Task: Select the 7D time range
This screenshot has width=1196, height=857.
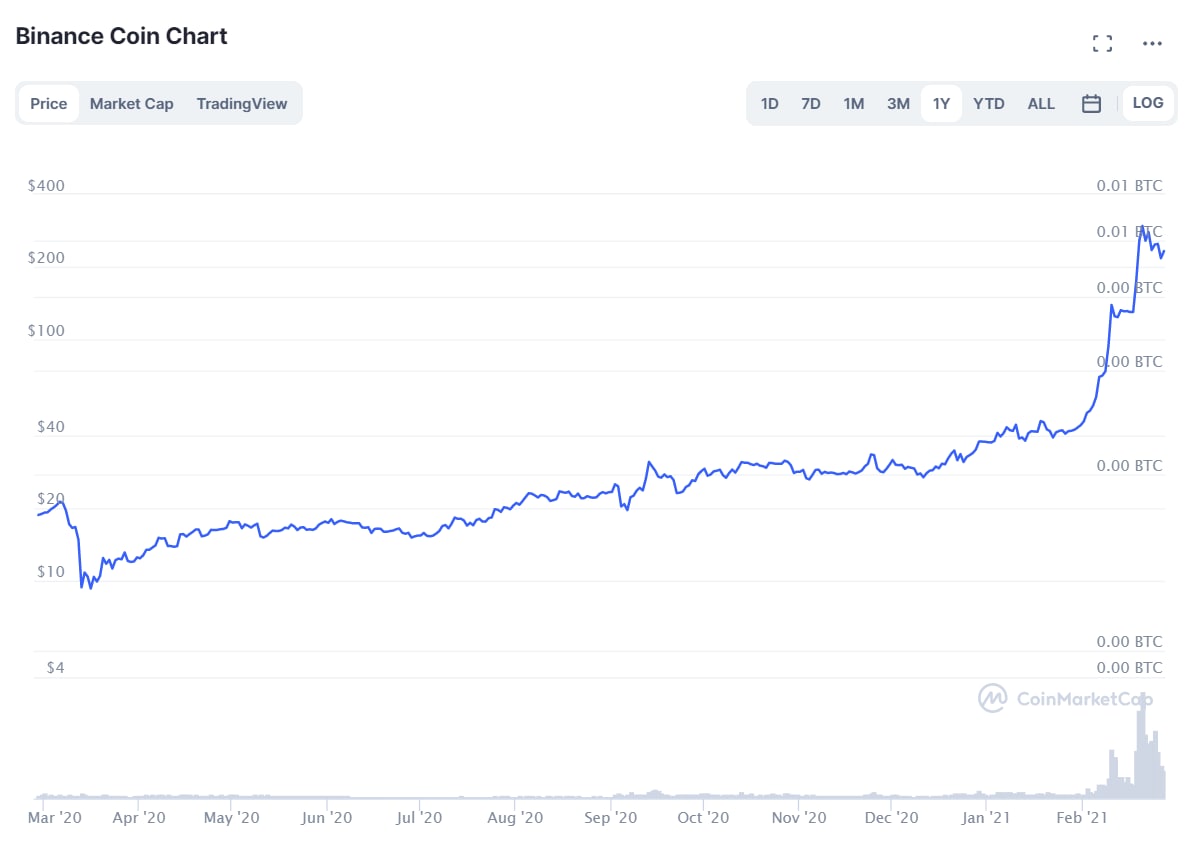Action: click(x=811, y=104)
